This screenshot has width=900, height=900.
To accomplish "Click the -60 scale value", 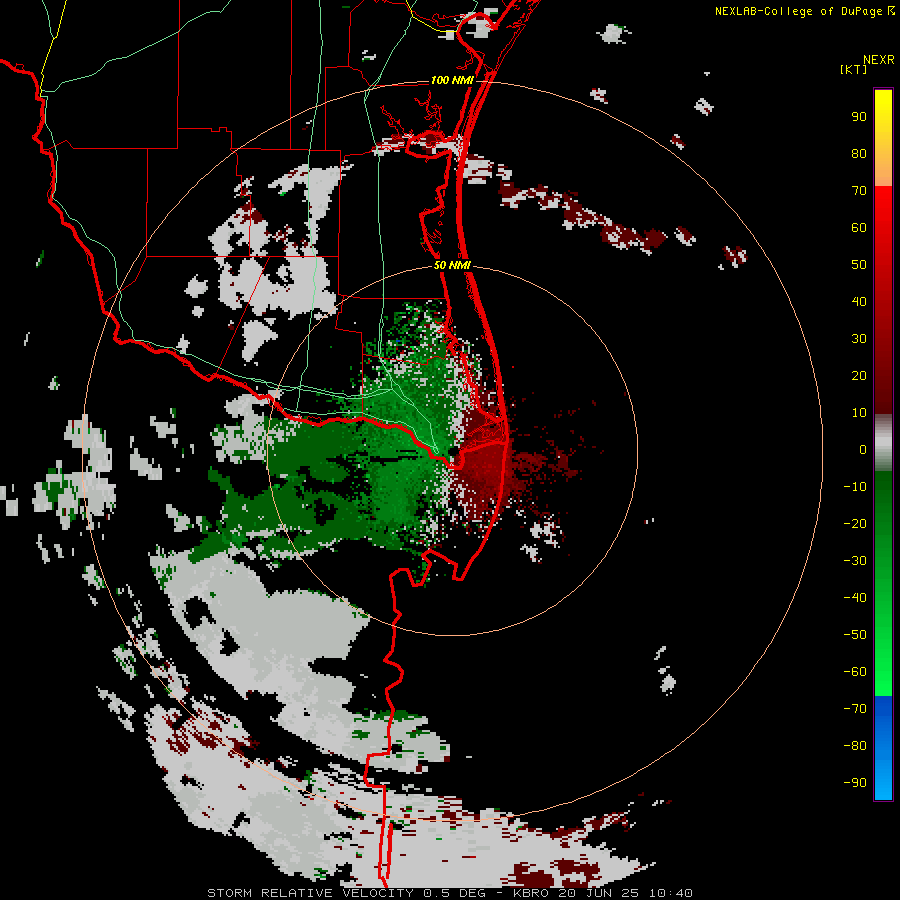I will tap(855, 672).
